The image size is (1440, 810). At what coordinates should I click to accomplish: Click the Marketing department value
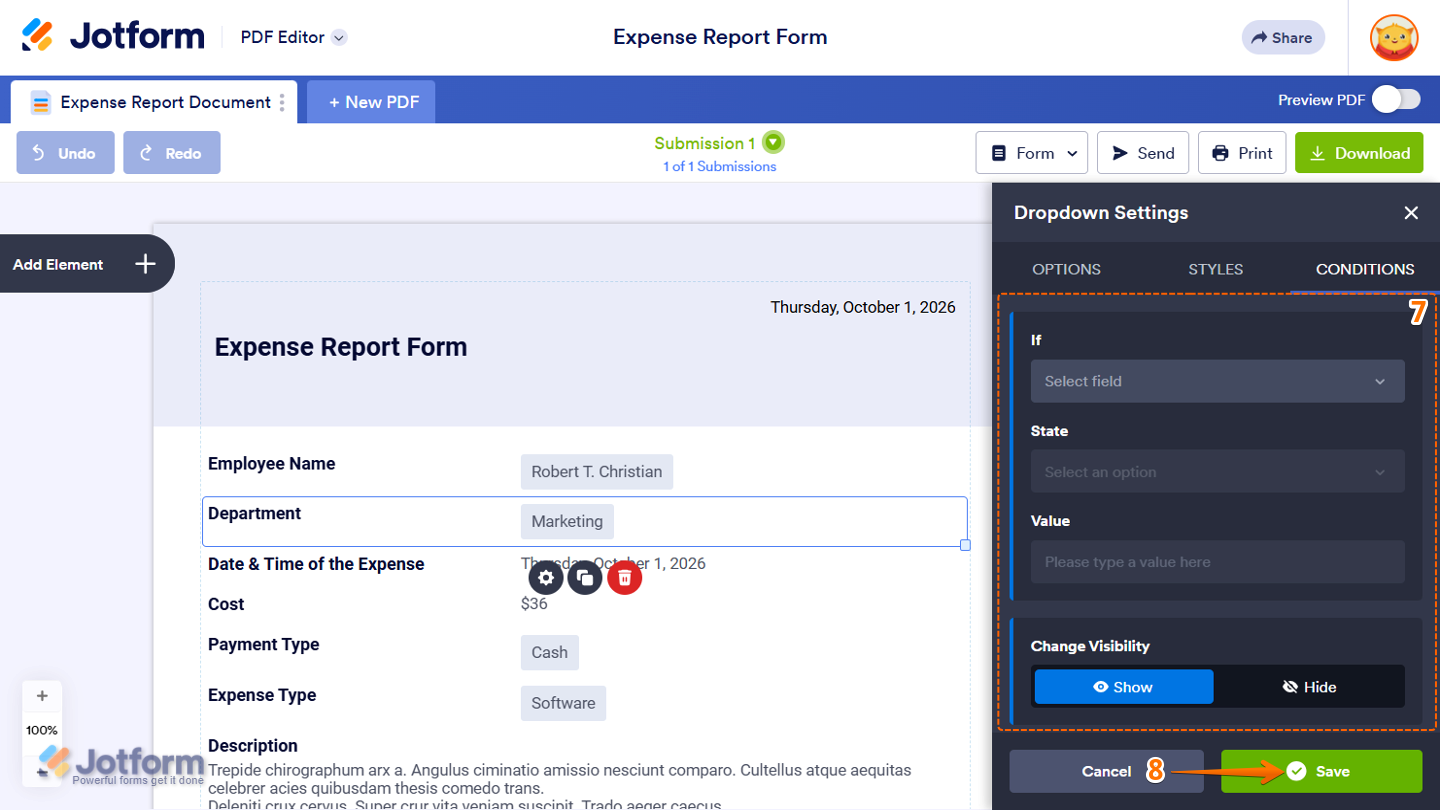click(x=567, y=521)
